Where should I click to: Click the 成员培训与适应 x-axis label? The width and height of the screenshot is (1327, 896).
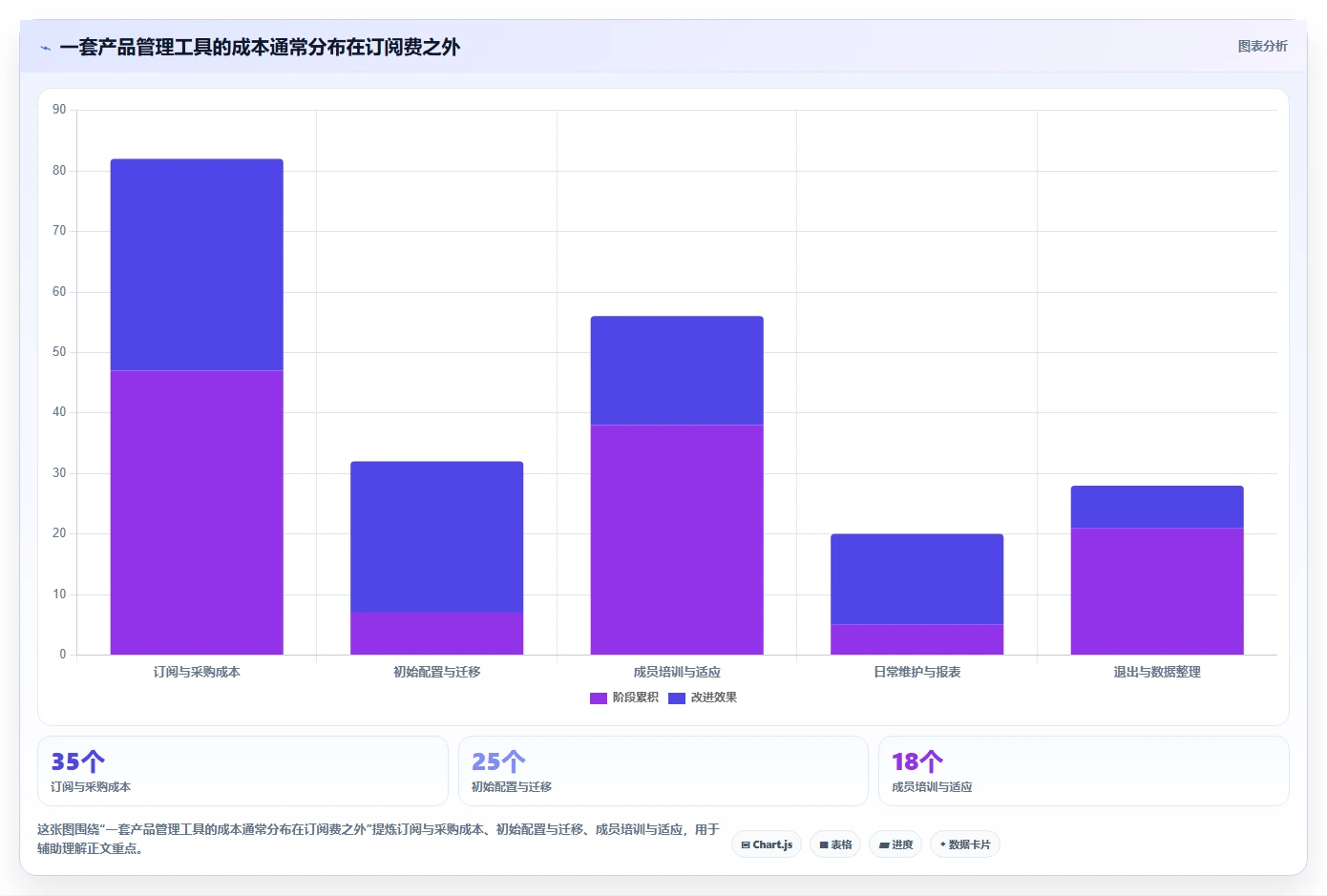coord(677,672)
